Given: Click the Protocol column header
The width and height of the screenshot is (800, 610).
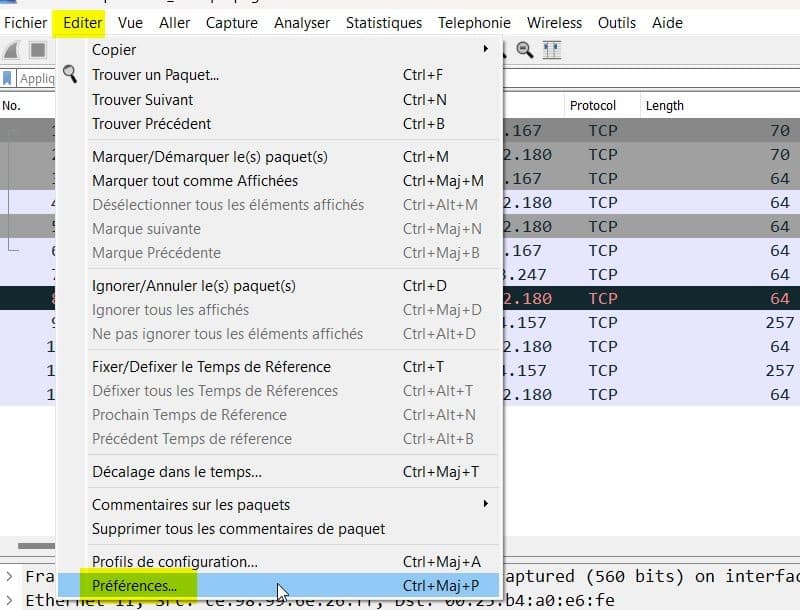Looking at the screenshot, I should click(x=594, y=105).
